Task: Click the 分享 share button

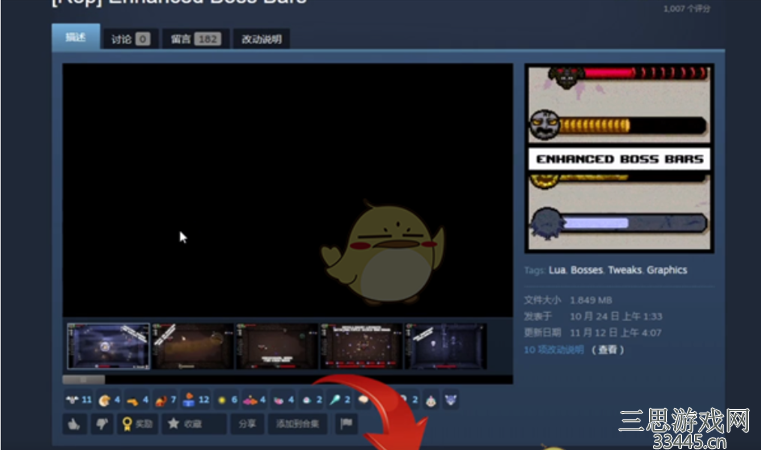Action: pyautogui.click(x=247, y=424)
